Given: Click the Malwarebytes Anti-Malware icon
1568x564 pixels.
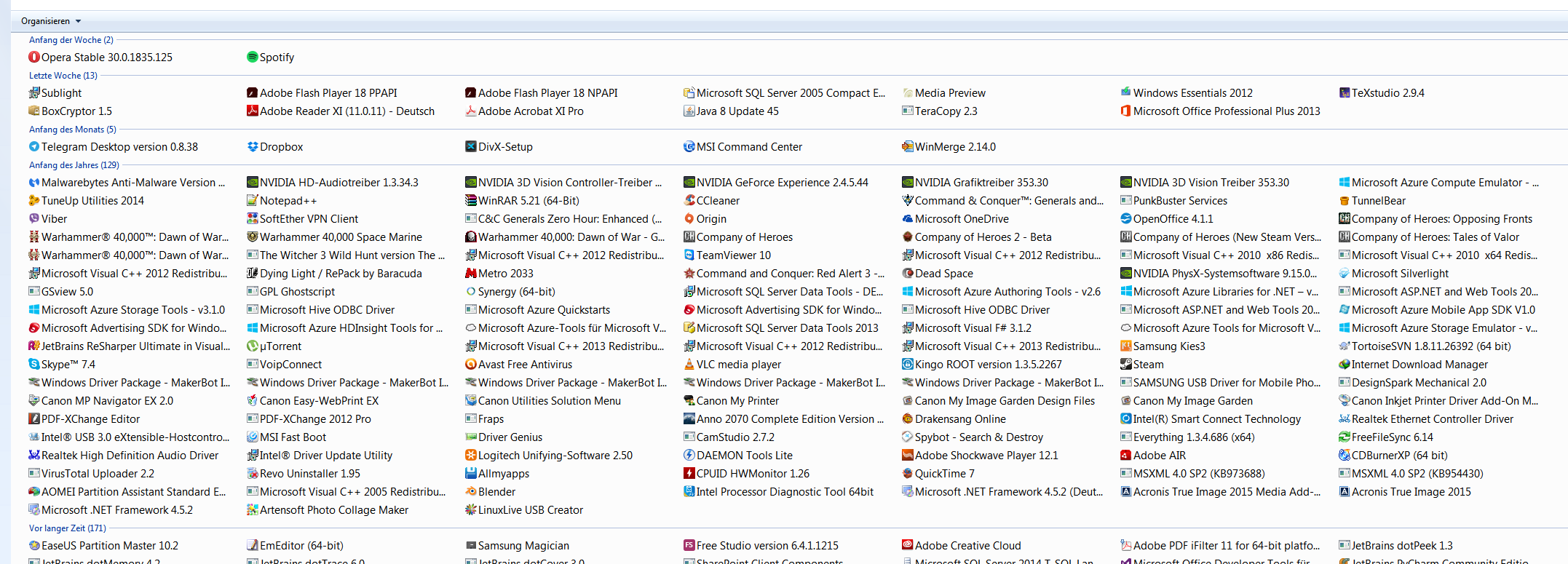Looking at the screenshot, I should [34, 182].
